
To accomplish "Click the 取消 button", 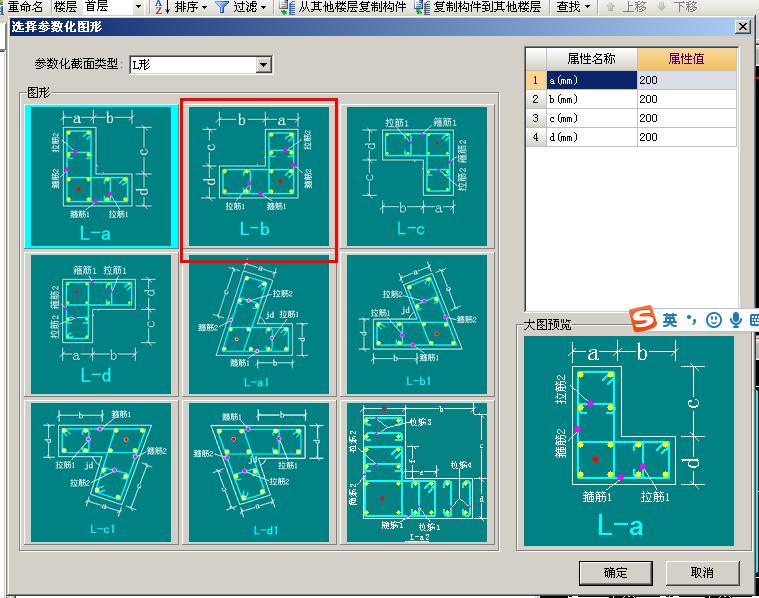I will (x=702, y=573).
